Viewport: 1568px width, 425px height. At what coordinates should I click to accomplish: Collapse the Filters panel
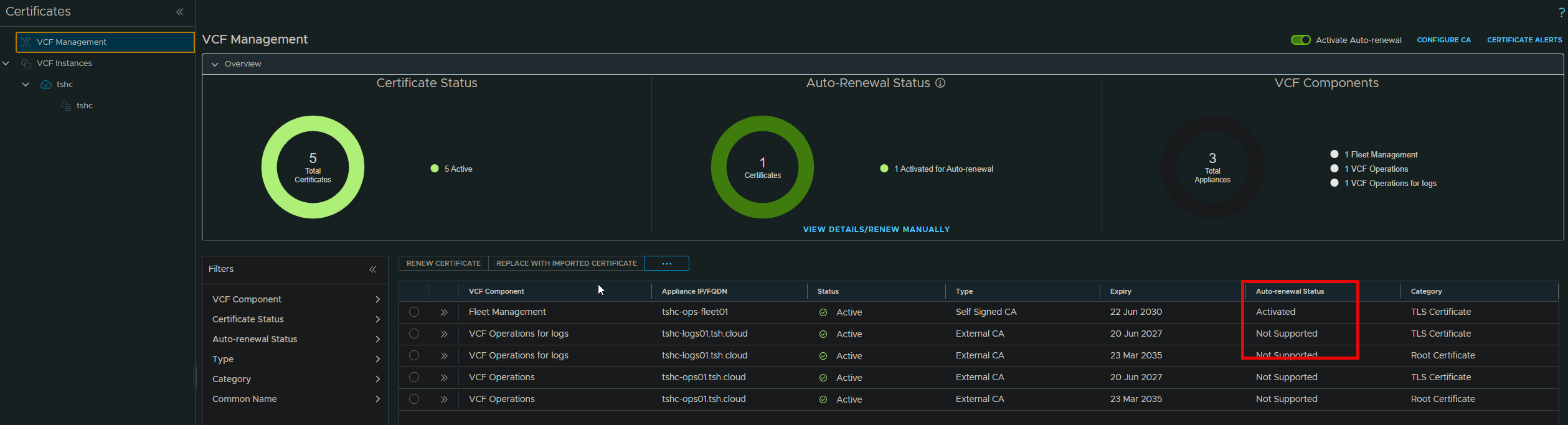tap(372, 269)
